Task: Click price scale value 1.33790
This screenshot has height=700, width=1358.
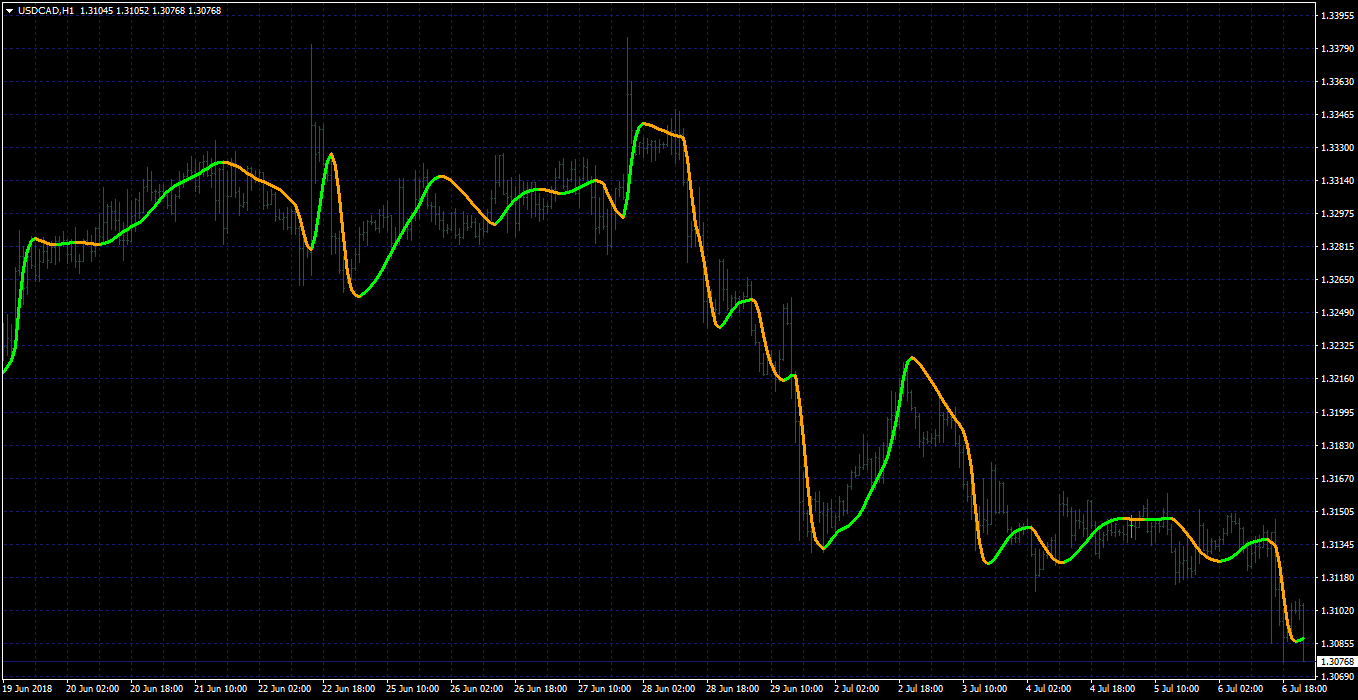Action: (1337, 49)
